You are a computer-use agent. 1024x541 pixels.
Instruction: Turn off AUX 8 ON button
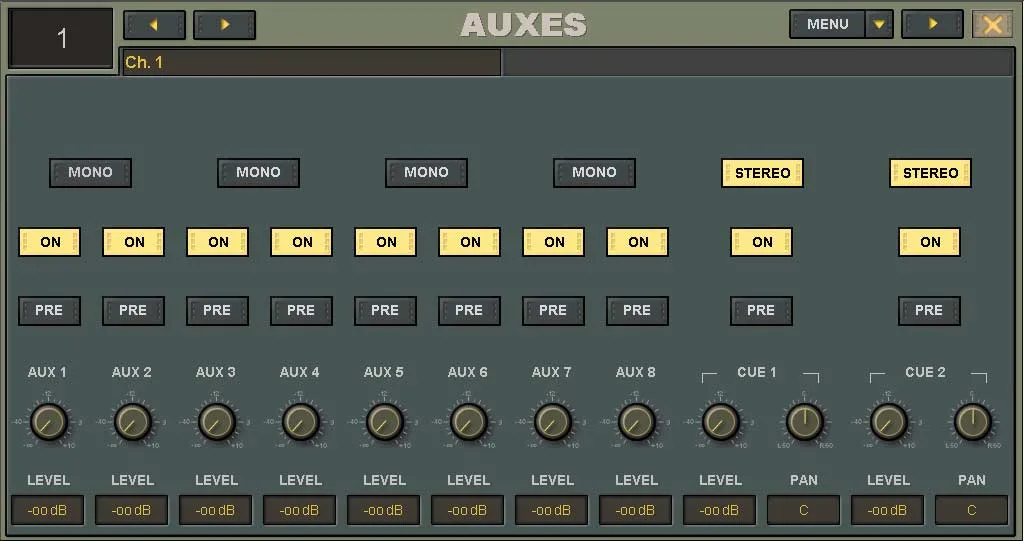[637, 242]
